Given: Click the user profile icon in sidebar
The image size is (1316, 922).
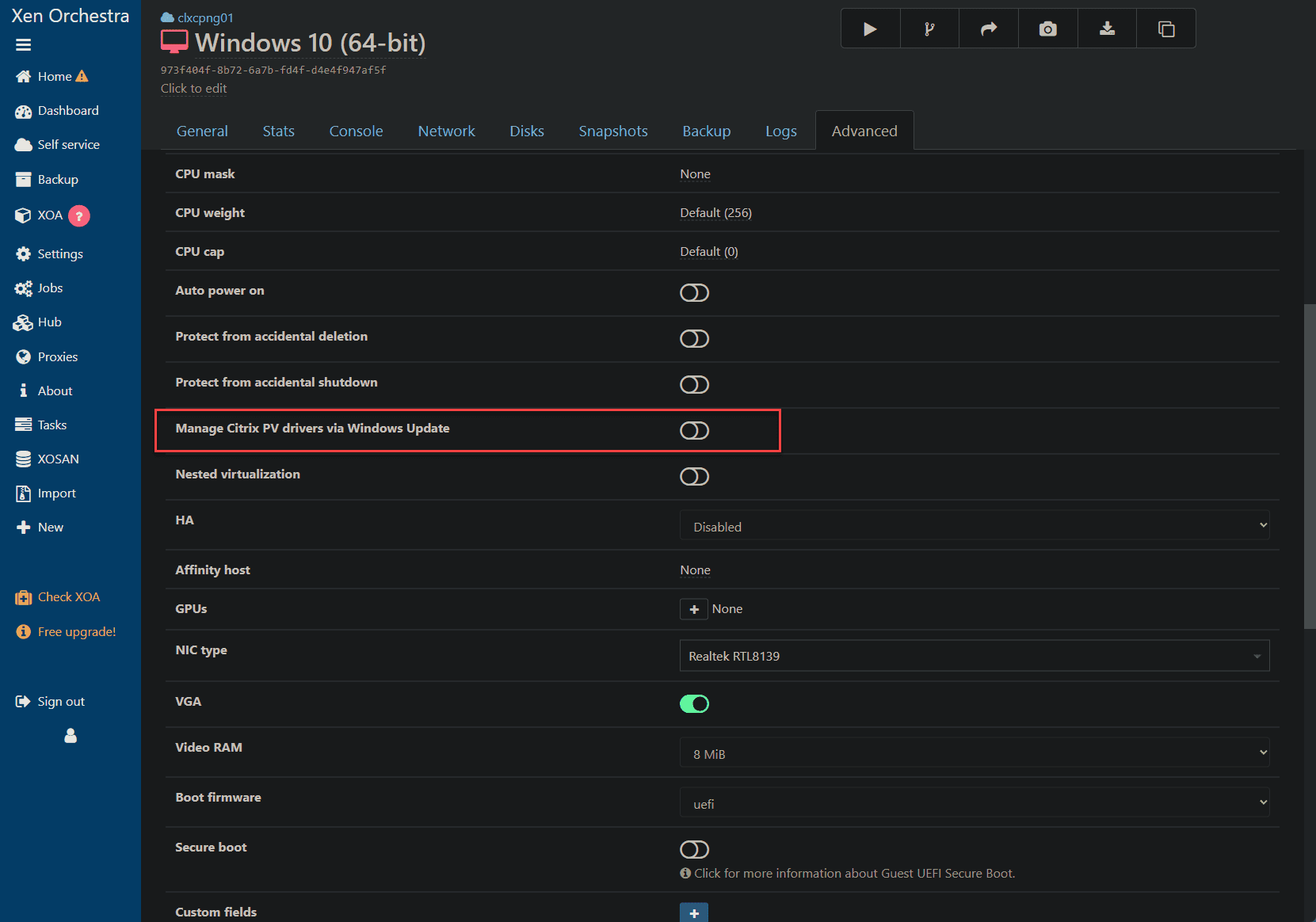Looking at the screenshot, I should (71, 736).
